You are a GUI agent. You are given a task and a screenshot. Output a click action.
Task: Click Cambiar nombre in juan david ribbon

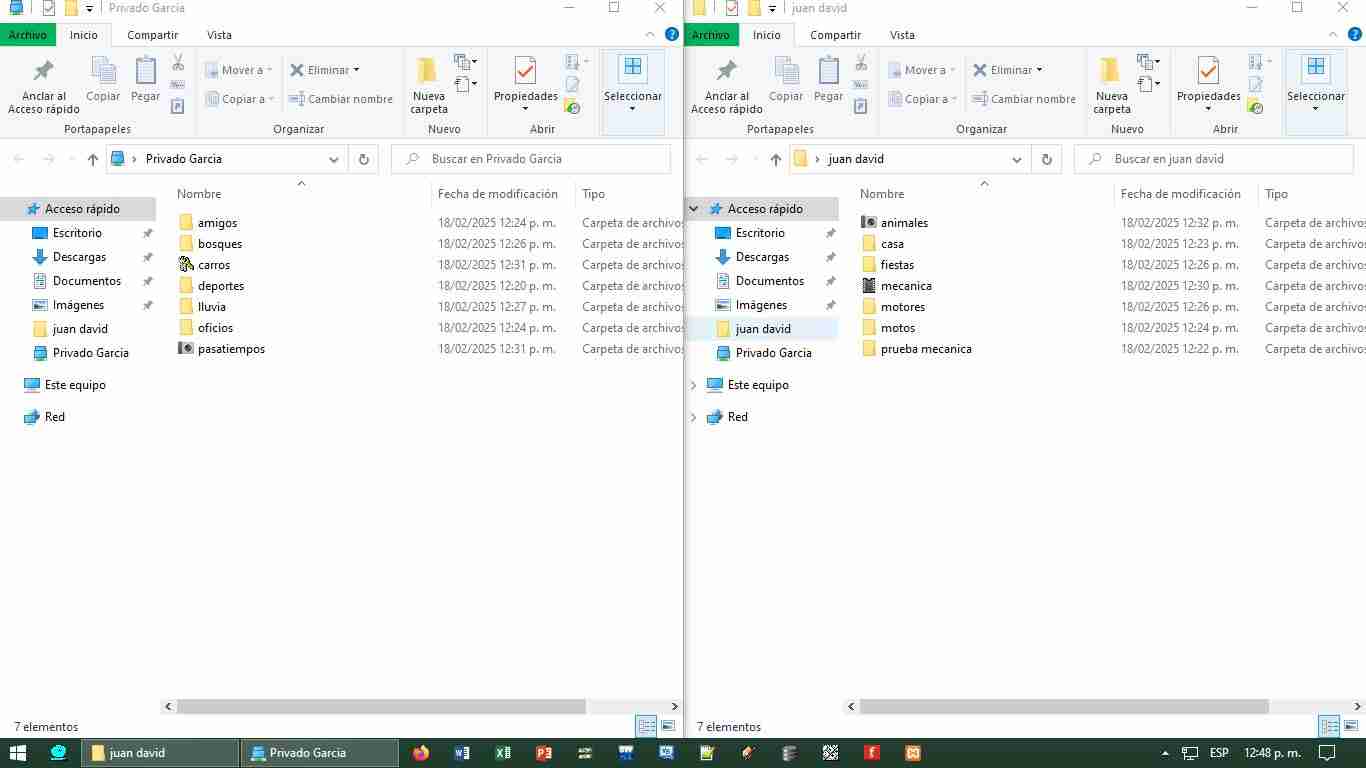1024,99
